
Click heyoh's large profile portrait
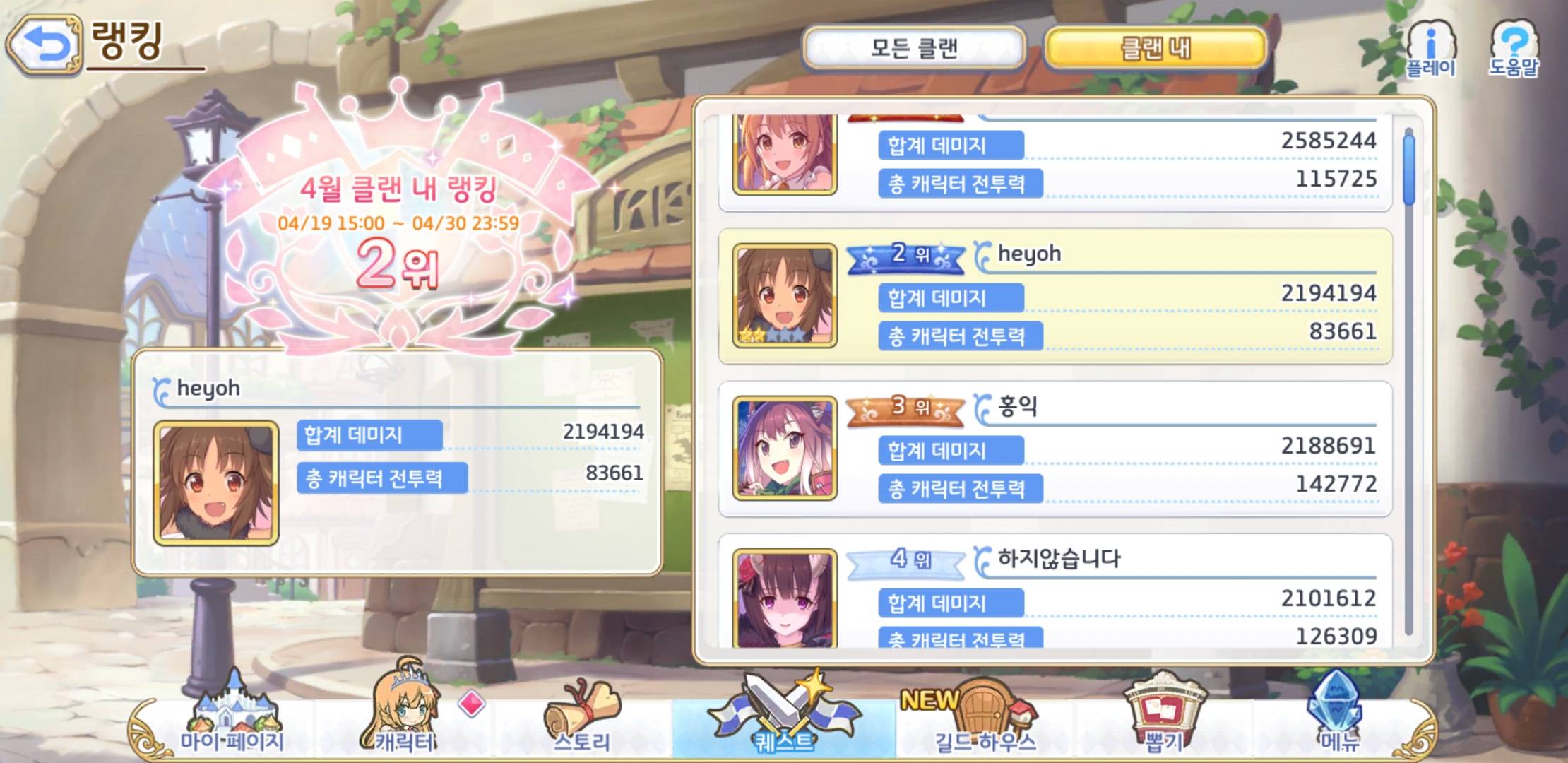pyautogui.click(x=216, y=483)
